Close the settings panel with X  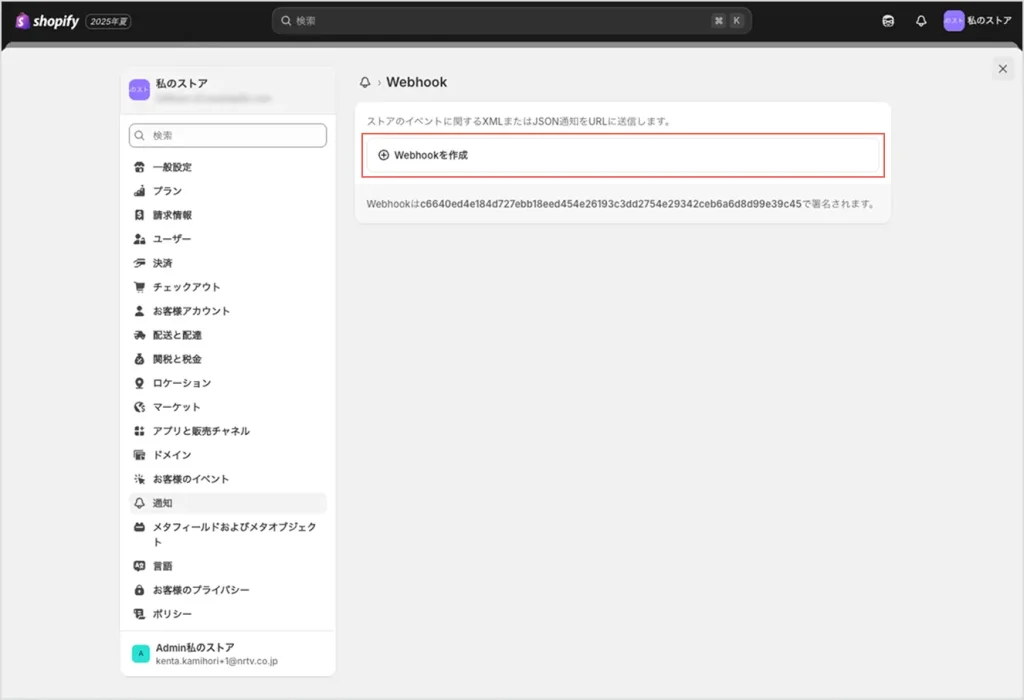[x=1002, y=68]
